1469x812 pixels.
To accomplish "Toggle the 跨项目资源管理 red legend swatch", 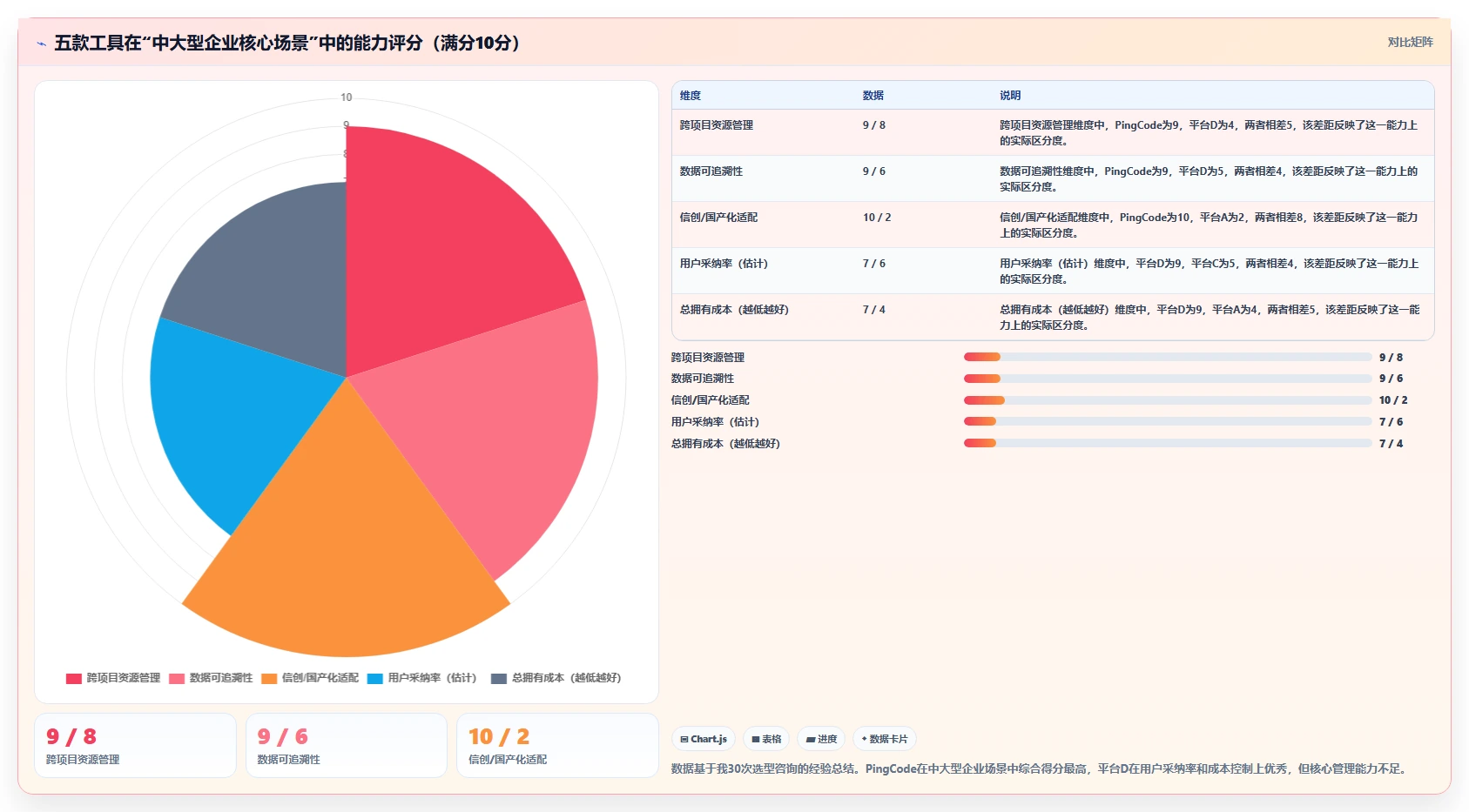I will 74,678.
